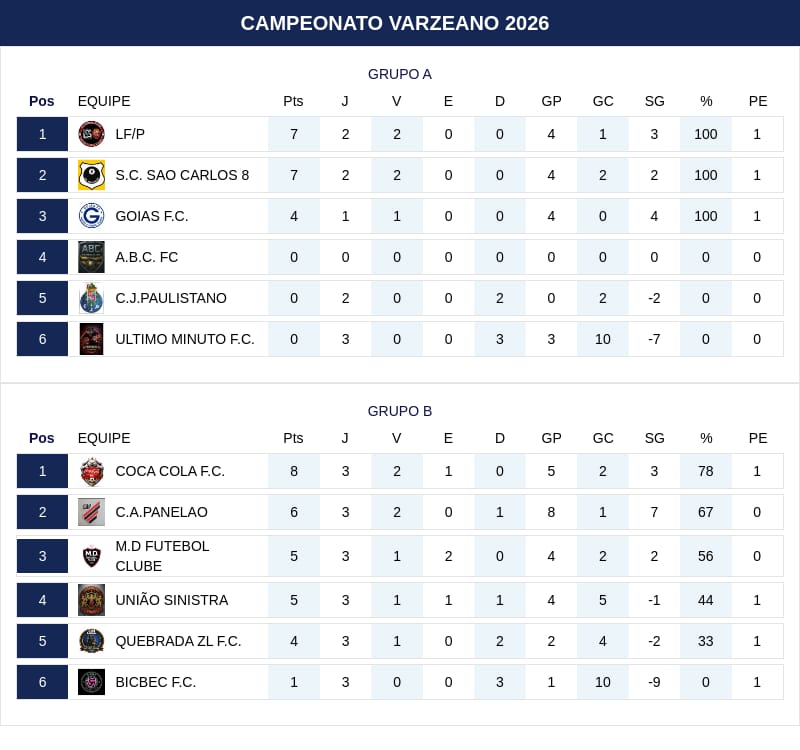800x750 pixels.
Task: Click the Pts column header in Grupo A
Action: (x=293, y=101)
